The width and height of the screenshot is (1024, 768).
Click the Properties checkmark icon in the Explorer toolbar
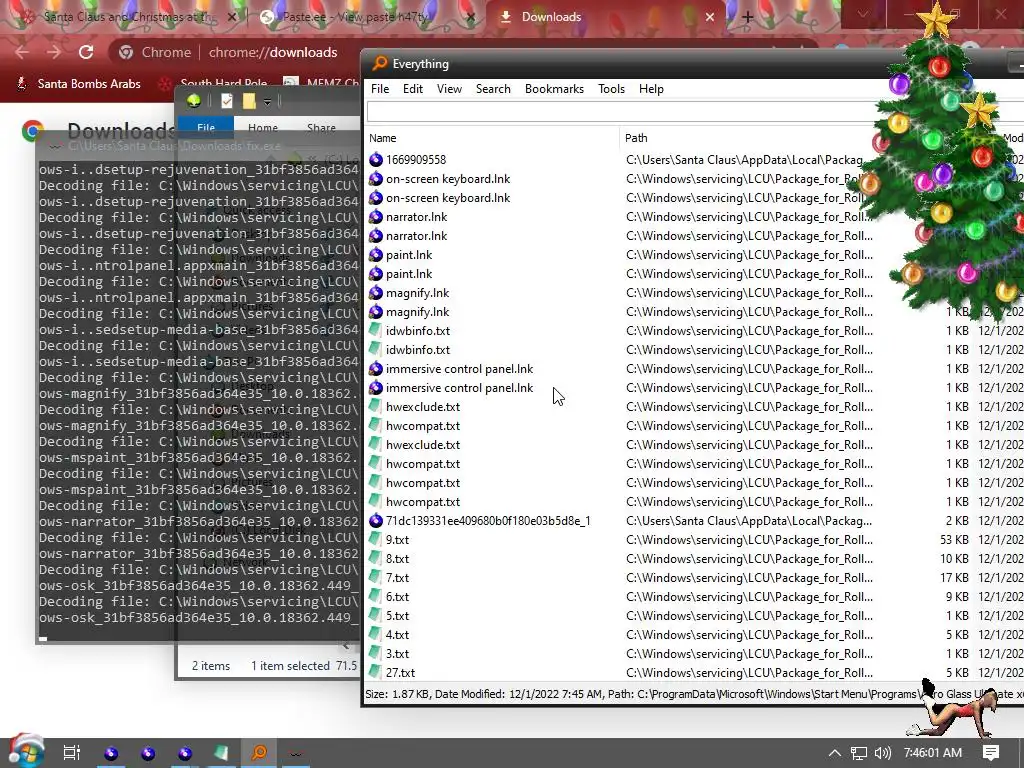227,101
